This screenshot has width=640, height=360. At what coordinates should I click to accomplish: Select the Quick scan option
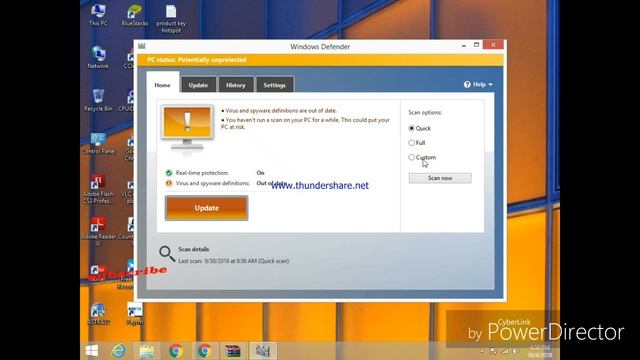click(420, 128)
